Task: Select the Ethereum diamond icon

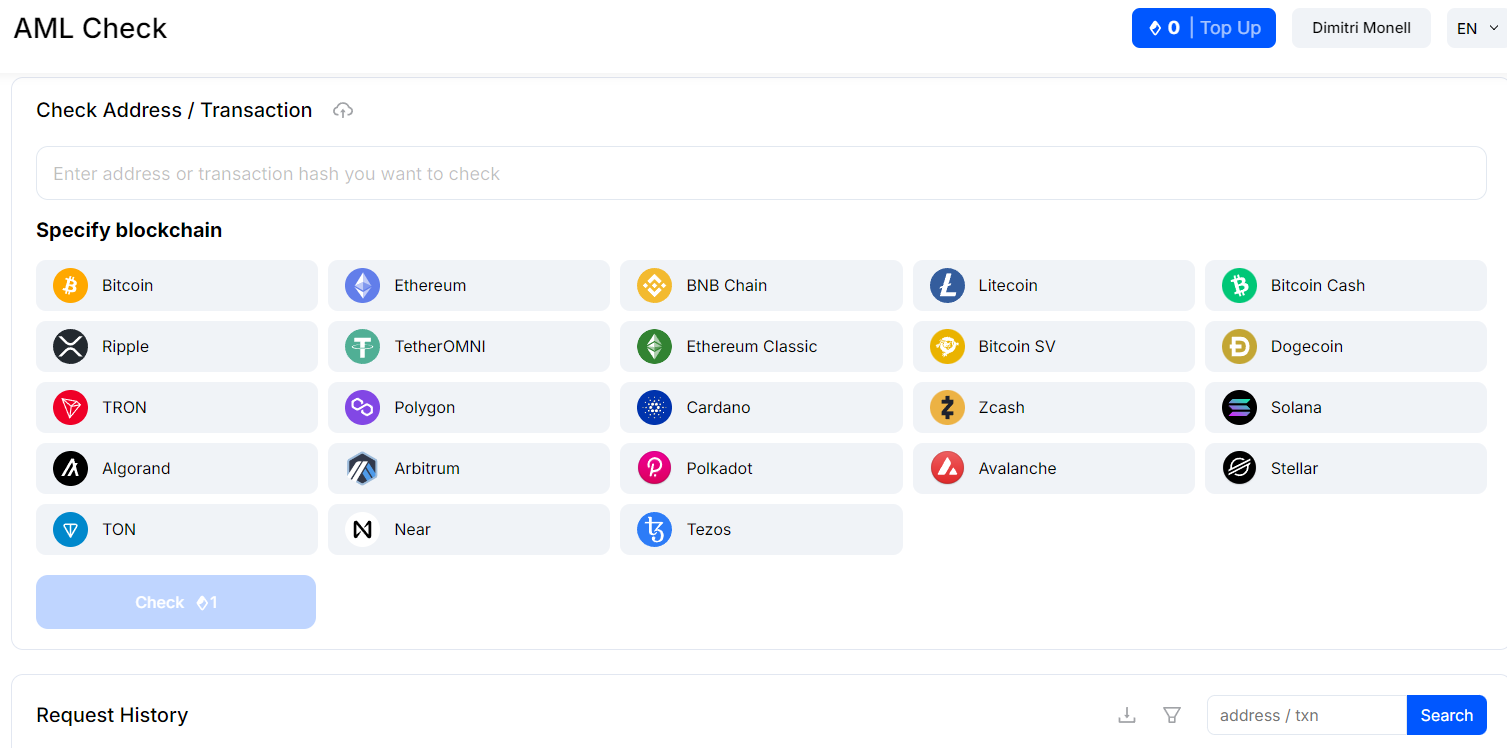Action: (362, 286)
